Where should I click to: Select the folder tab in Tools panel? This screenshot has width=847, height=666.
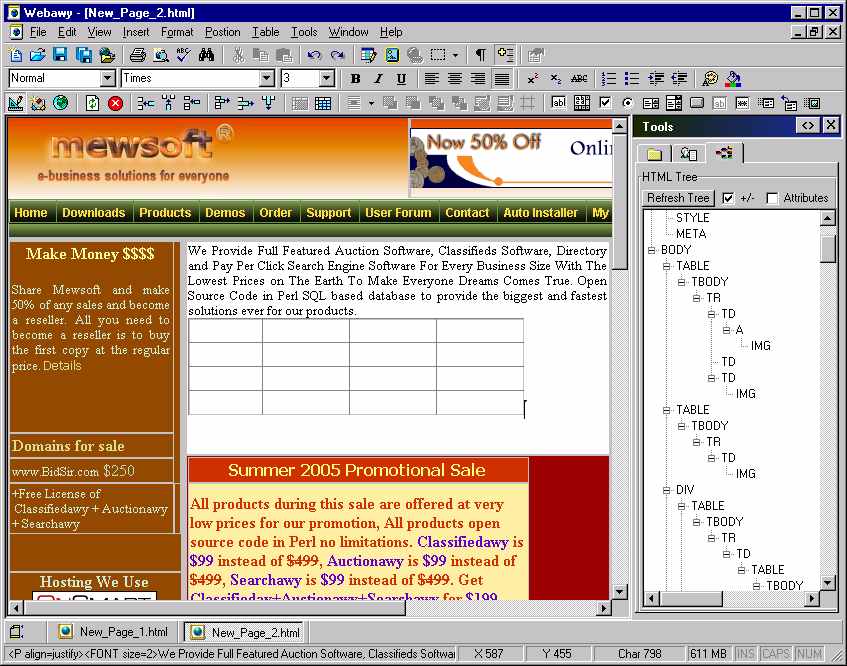click(655, 154)
